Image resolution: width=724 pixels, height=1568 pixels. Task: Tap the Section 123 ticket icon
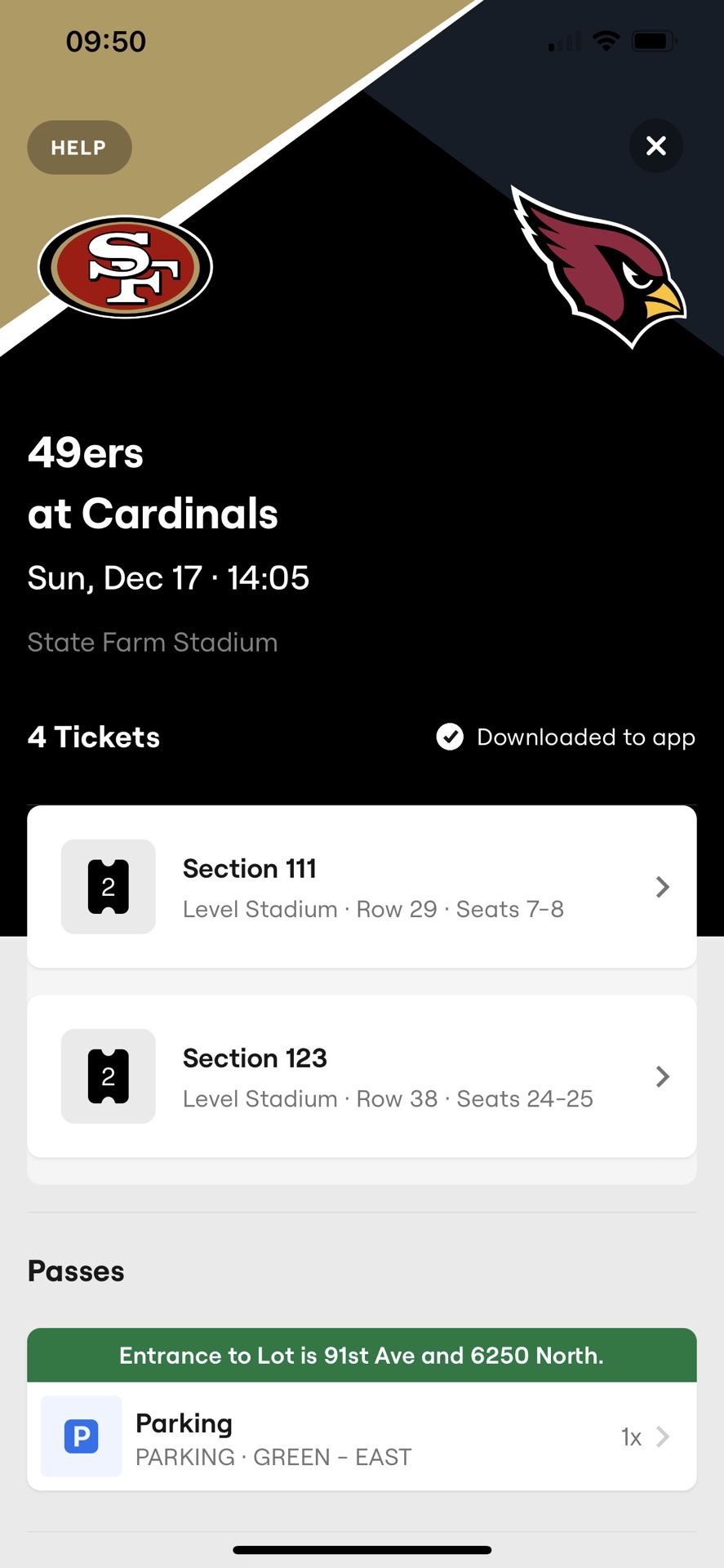pos(109,1076)
